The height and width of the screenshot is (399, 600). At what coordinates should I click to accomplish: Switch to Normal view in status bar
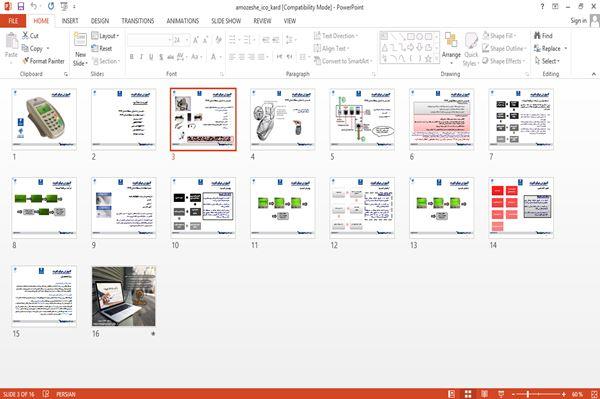click(x=452, y=394)
